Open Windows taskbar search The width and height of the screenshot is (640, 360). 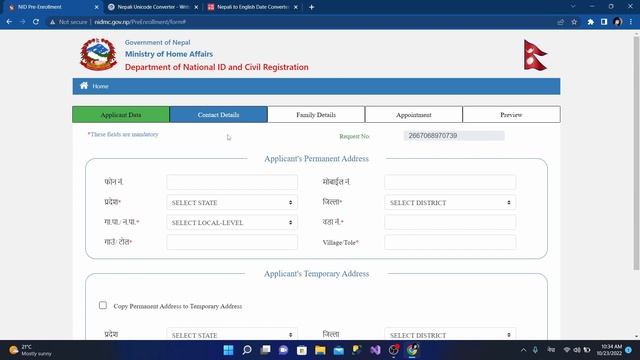click(247, 350)
